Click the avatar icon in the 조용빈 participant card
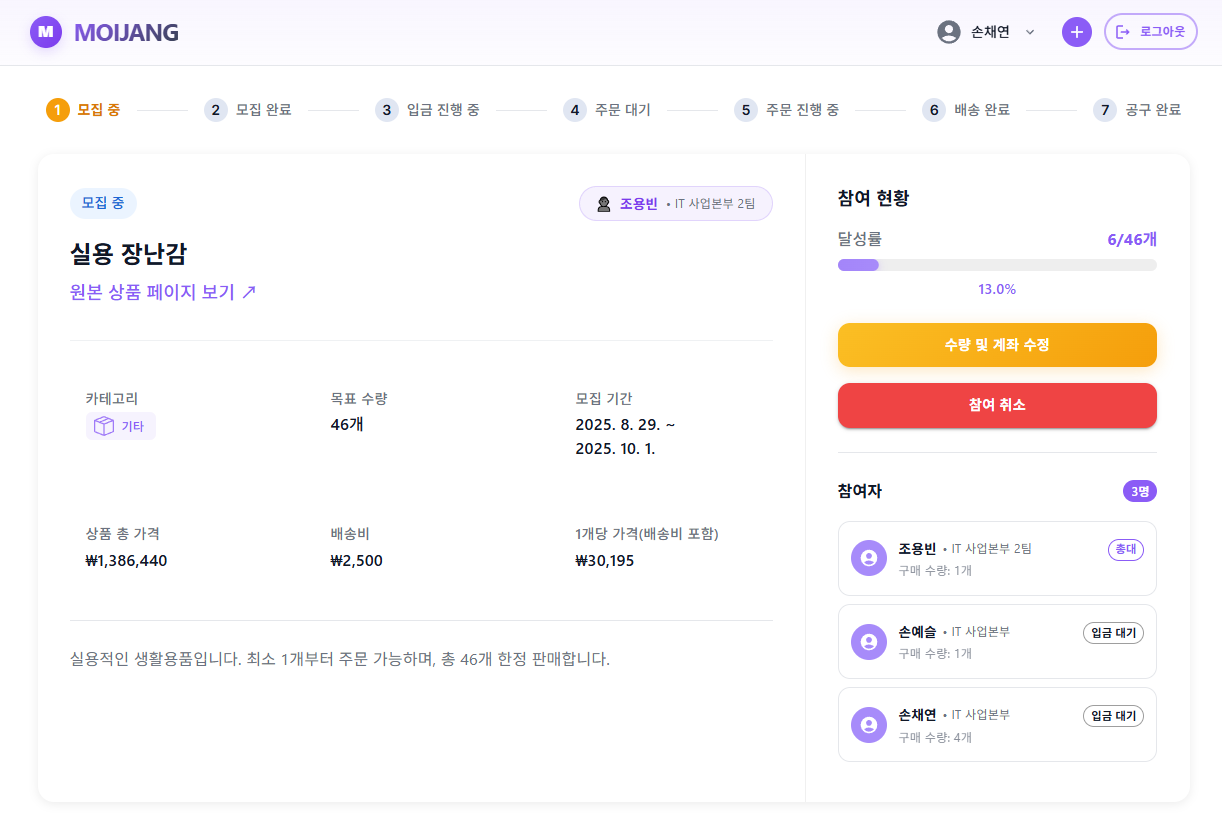The height and width of the screenshot is (830, 1222). (x=869, y=558)
